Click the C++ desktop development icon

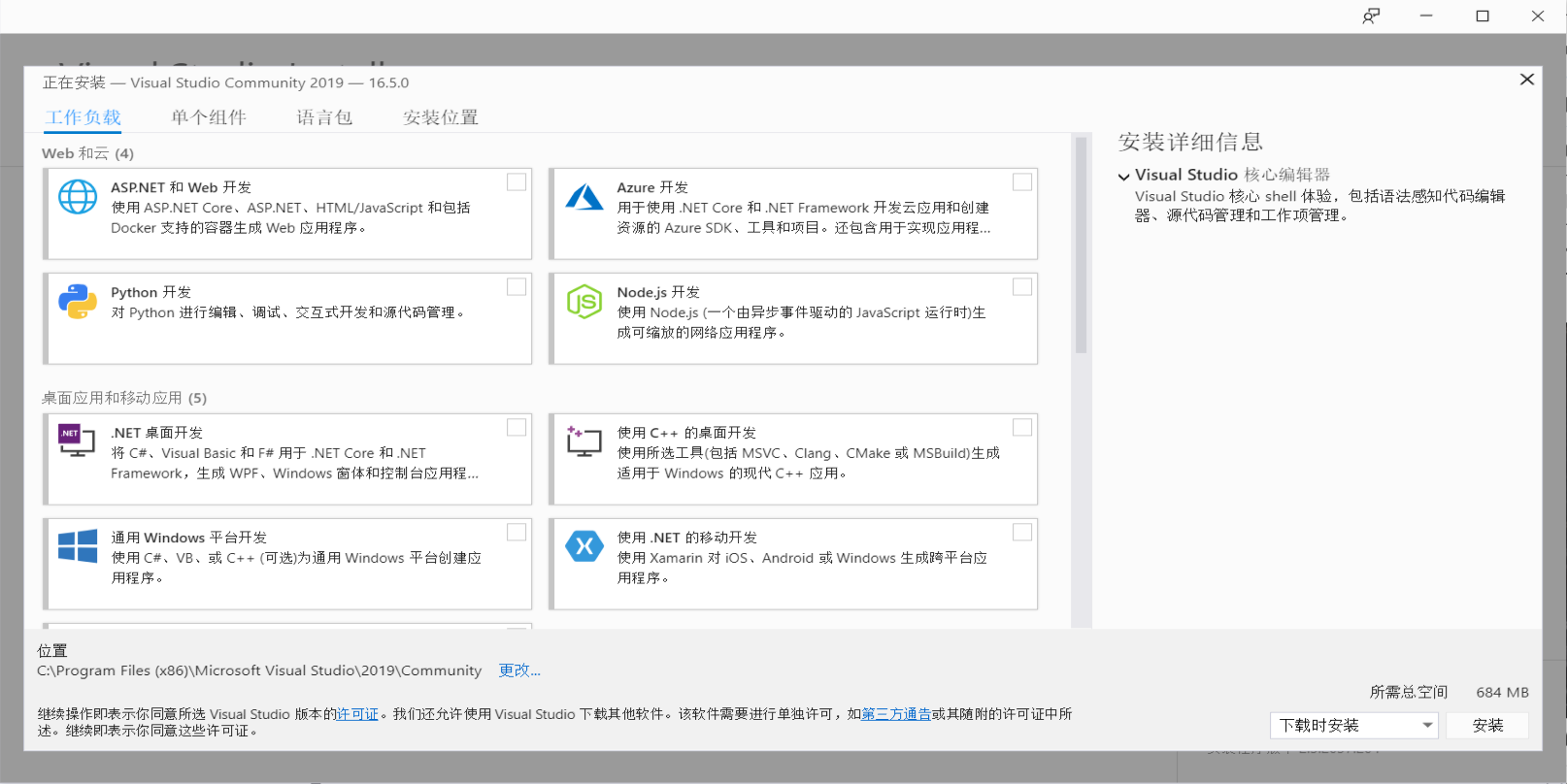584,441
